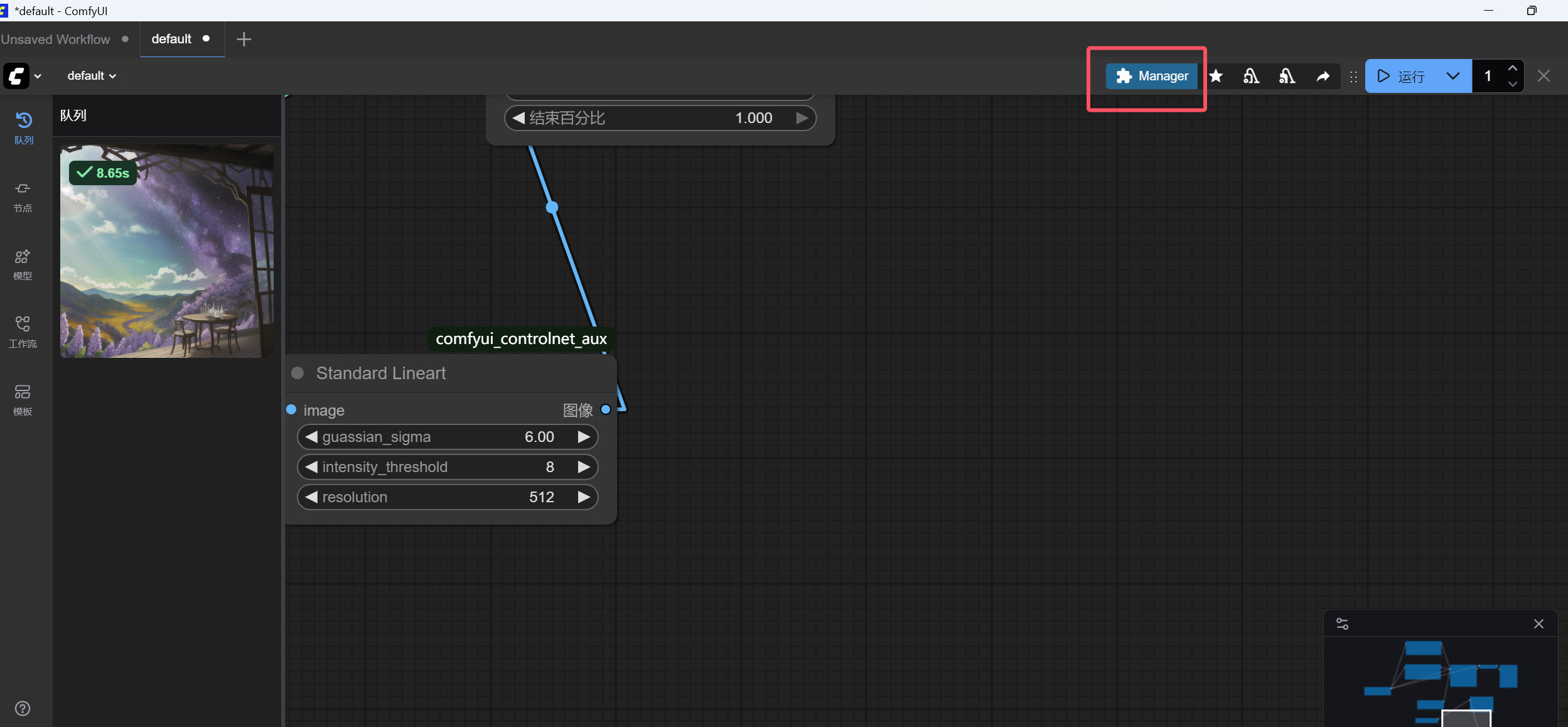Image resolution: width=1568 pixels, height=727 pixels.
Task: Expand the ComfyUI logo menu chevron
Action: click(38, 76)
